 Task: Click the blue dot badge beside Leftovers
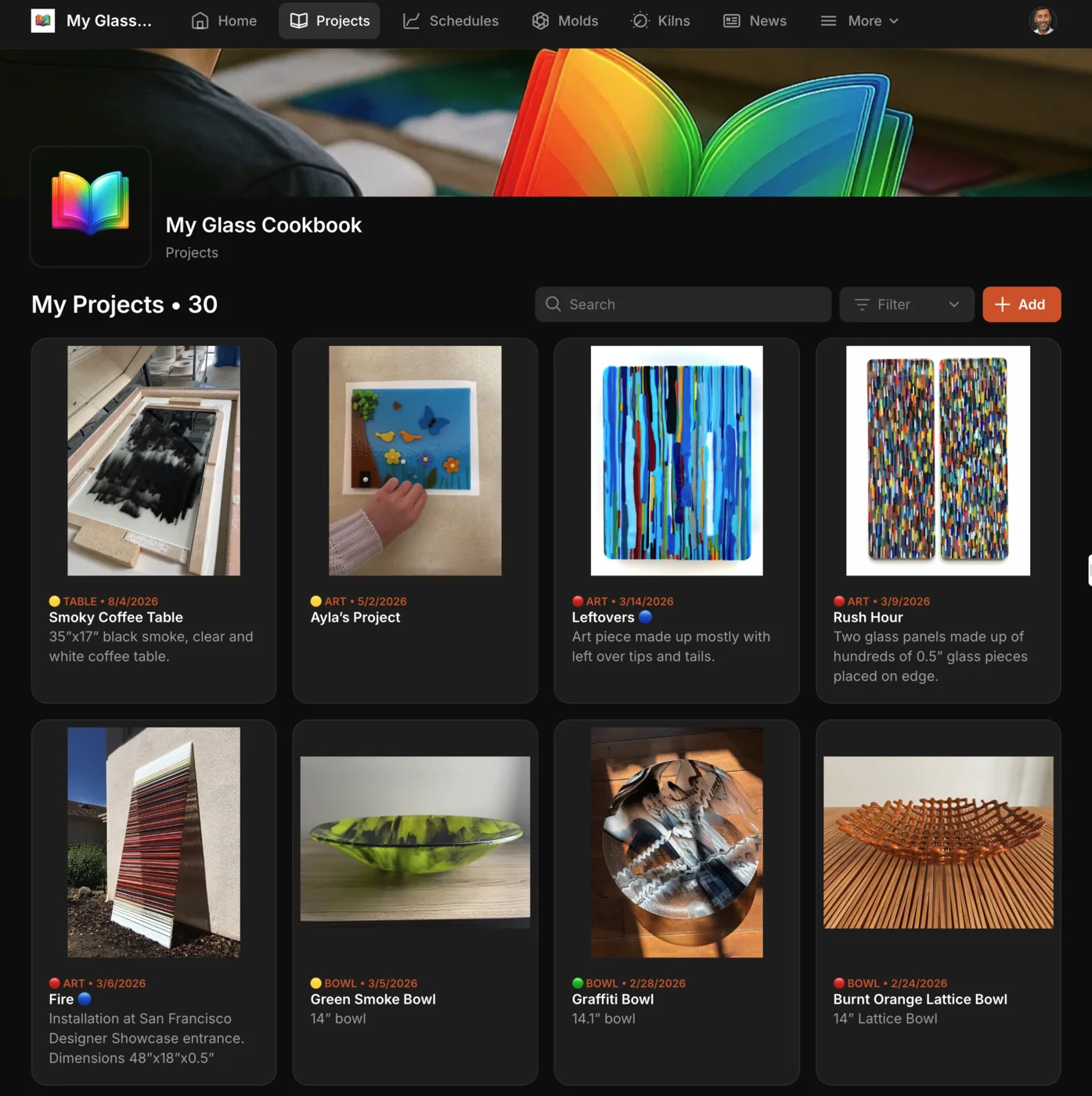point(645,617)
